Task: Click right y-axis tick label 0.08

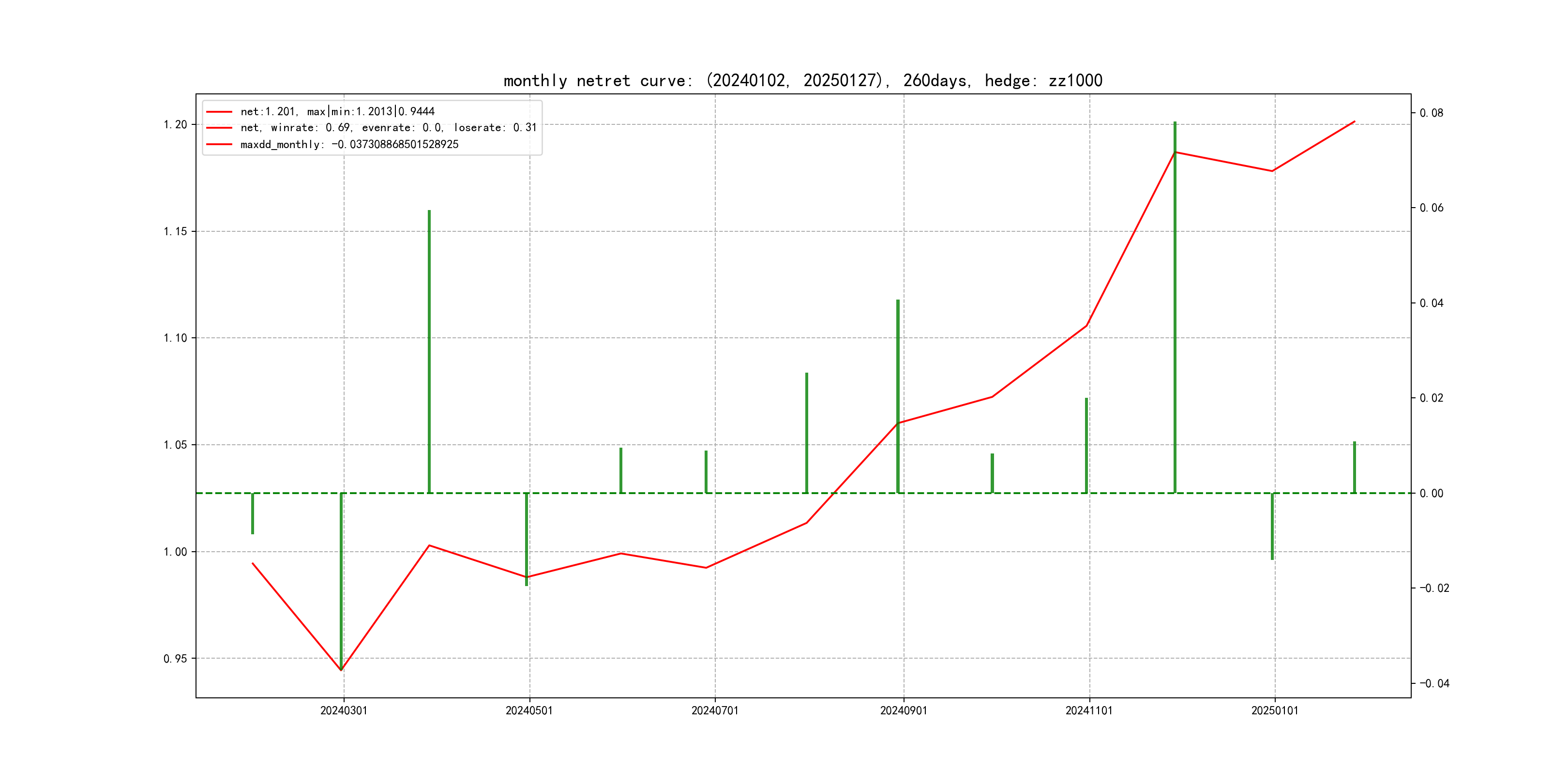Action: tap(1431, 113)
